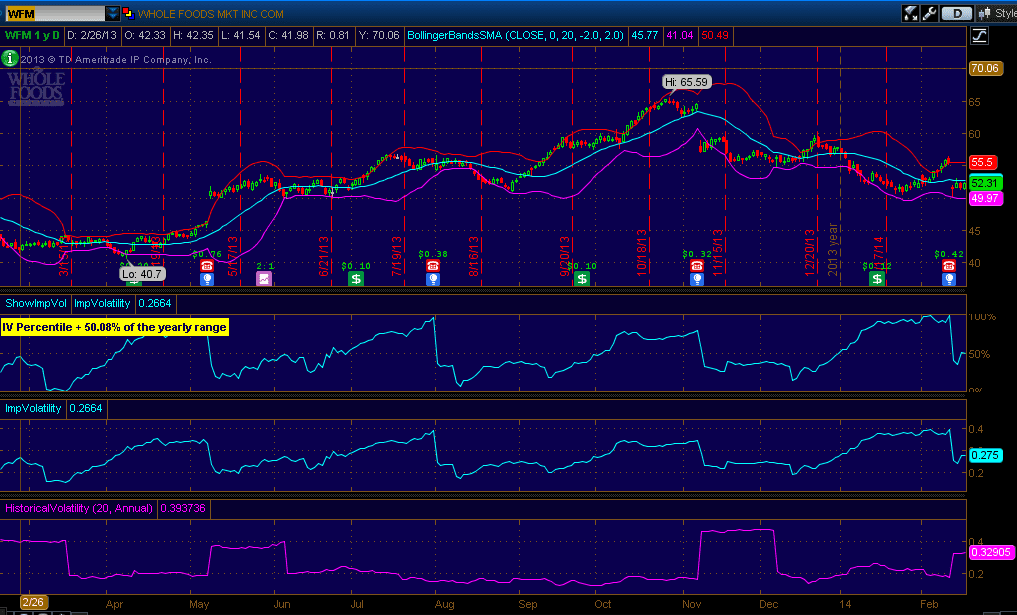Click the 50.49 Bollinger upper value
This screenshot has height=615, width=1017.
715,35
